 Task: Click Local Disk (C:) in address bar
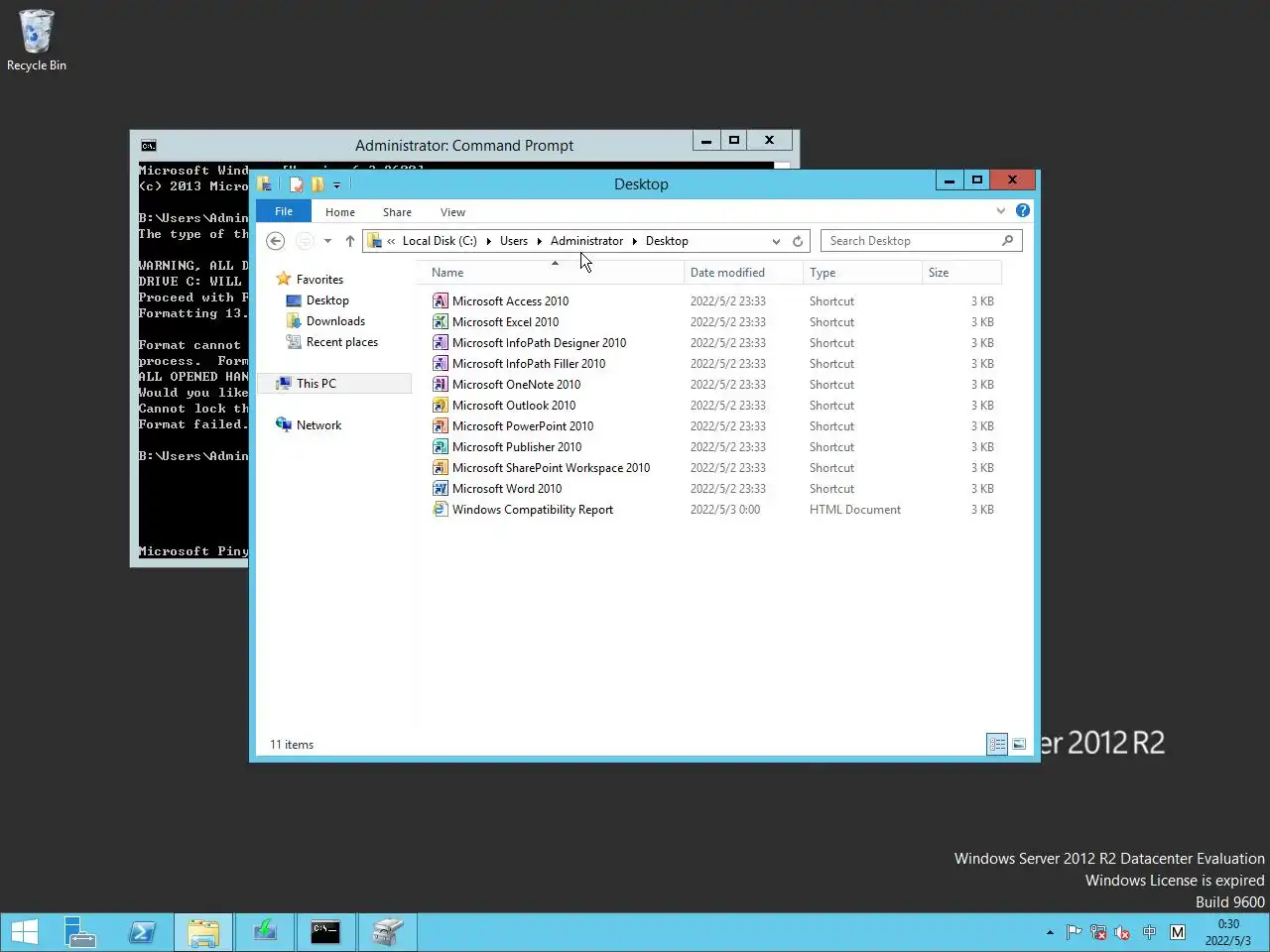click(440, 241)
